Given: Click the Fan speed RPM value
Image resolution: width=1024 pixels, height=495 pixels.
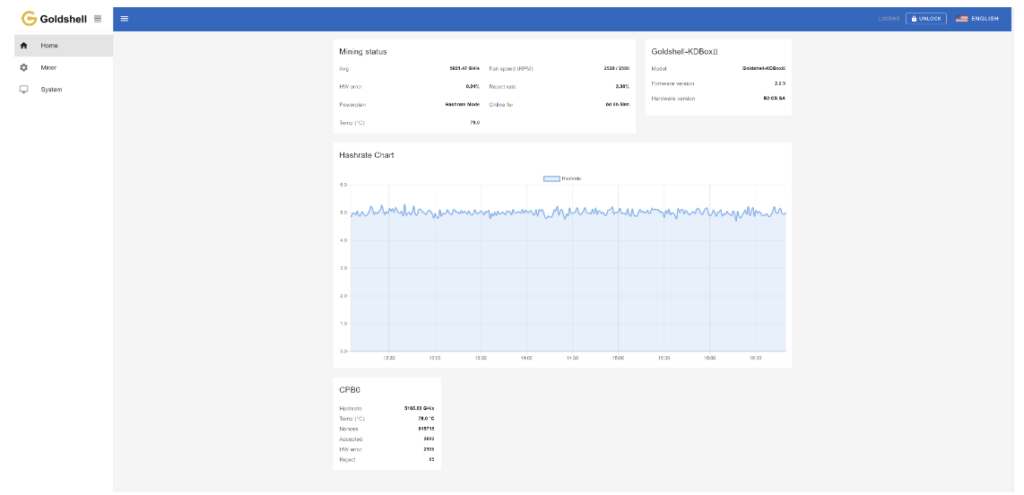Looking at the screenshot, I should [x=616, y=69].
